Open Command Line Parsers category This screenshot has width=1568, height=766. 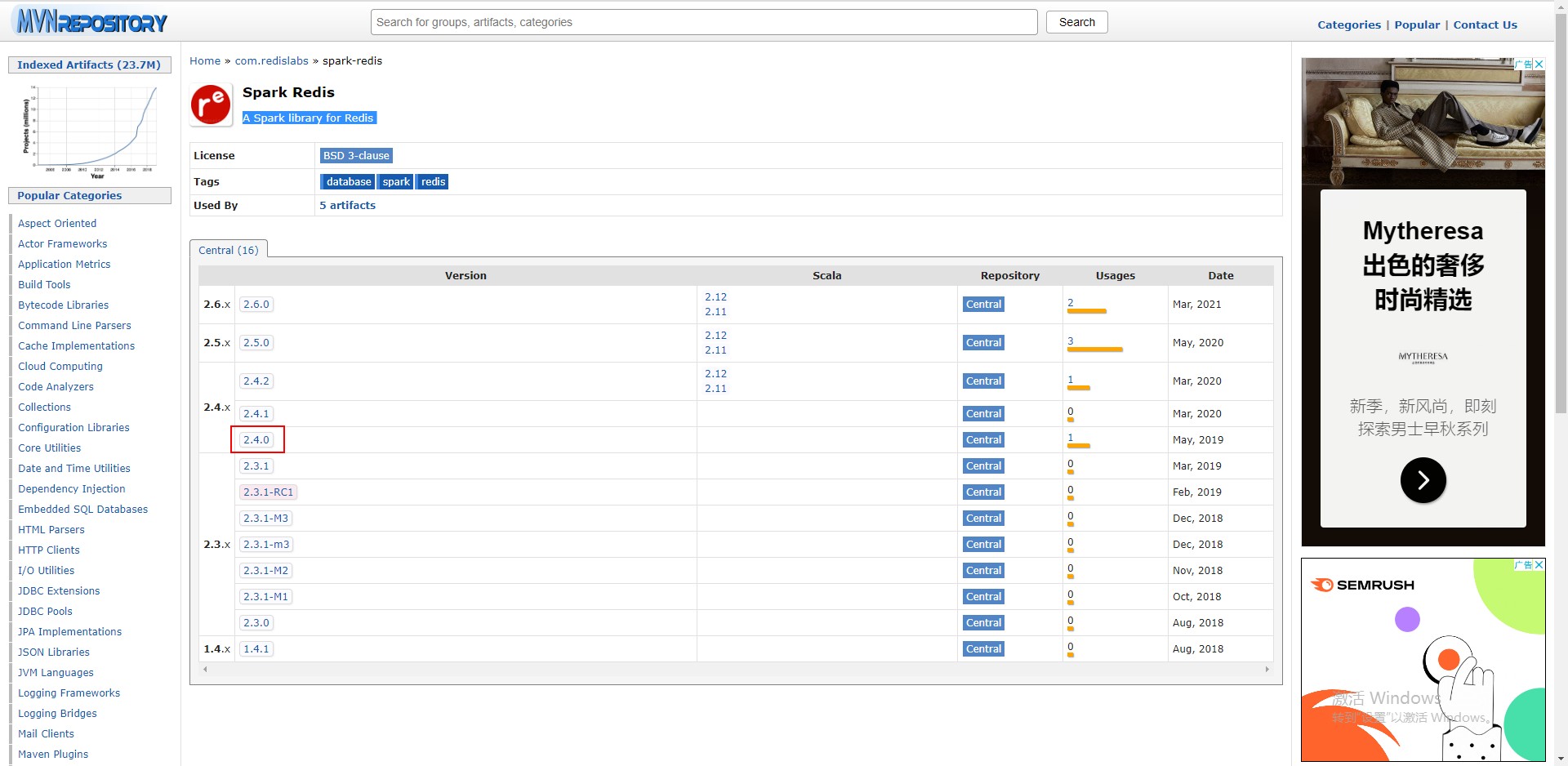coord(74,325)
